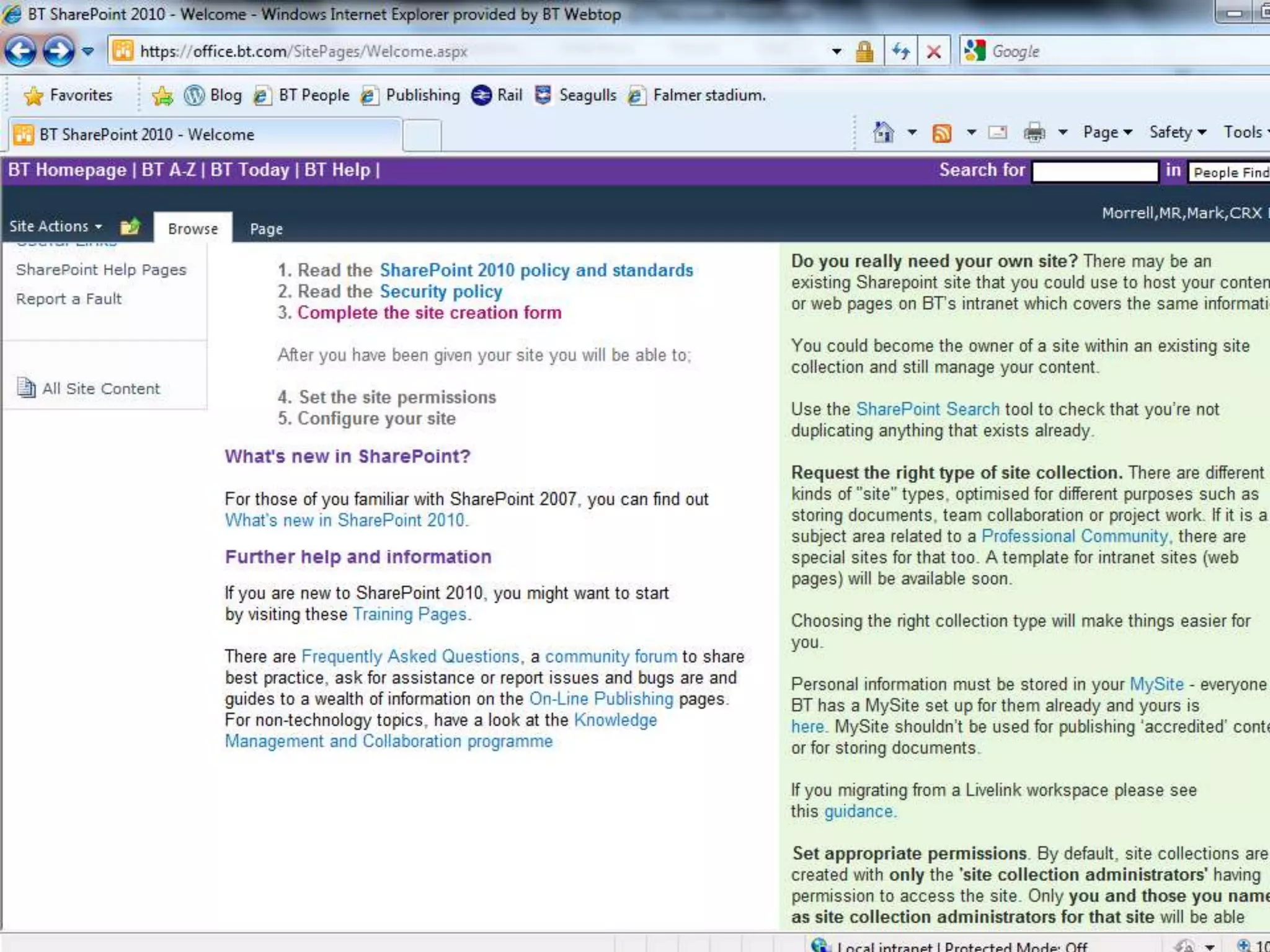
Task: Open the Site Actions menu
Action: point(56,226)
